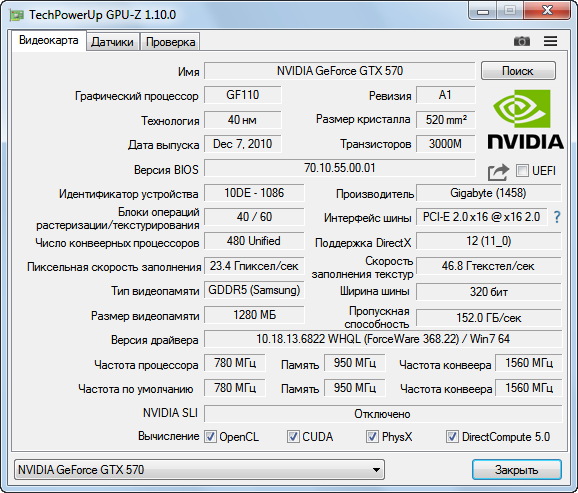Screen dimensions: 578x493
Task: Toggle the PhysX checkbox
Action: pos(372,437)
